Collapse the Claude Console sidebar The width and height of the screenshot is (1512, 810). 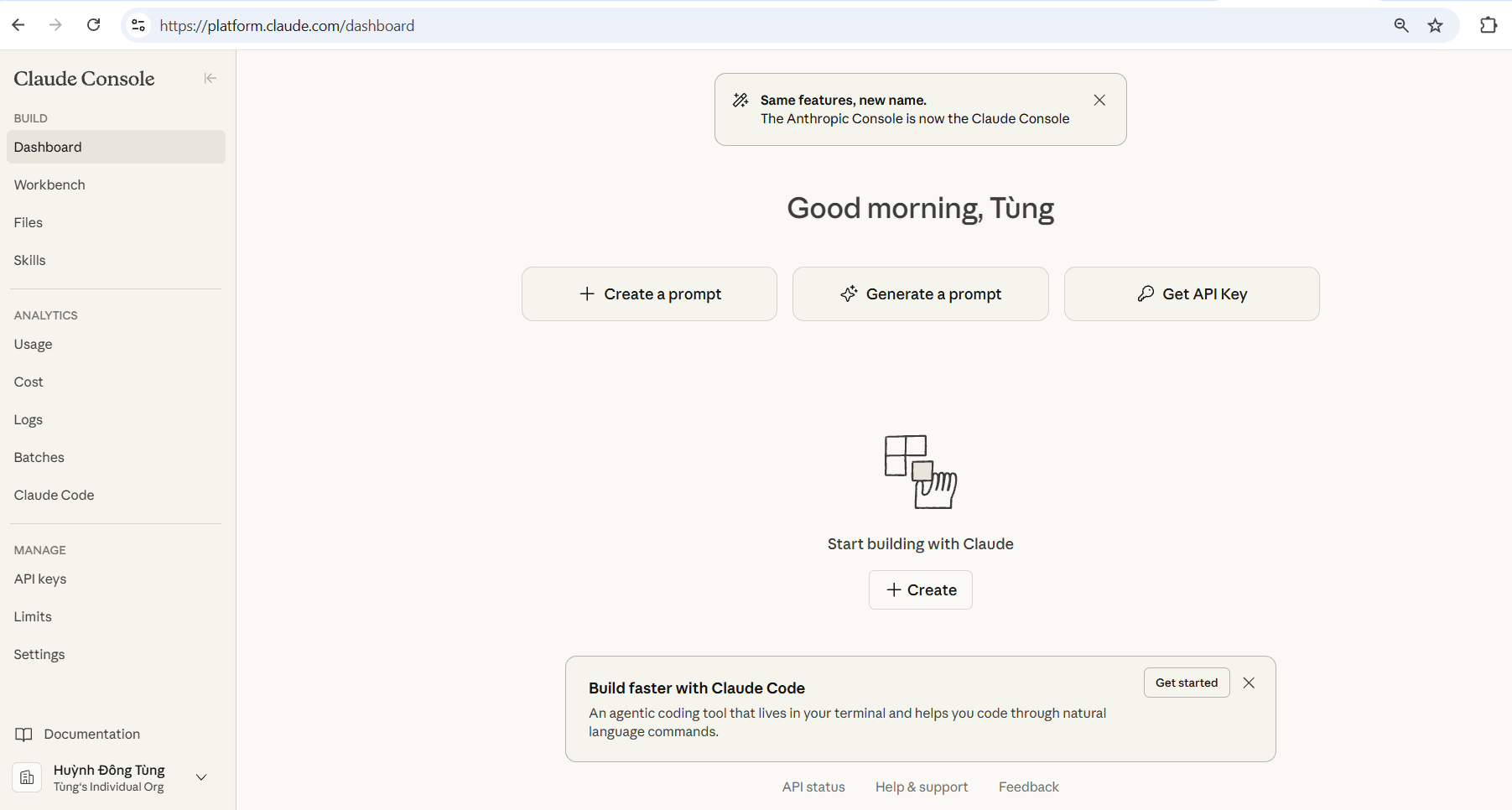210,78
